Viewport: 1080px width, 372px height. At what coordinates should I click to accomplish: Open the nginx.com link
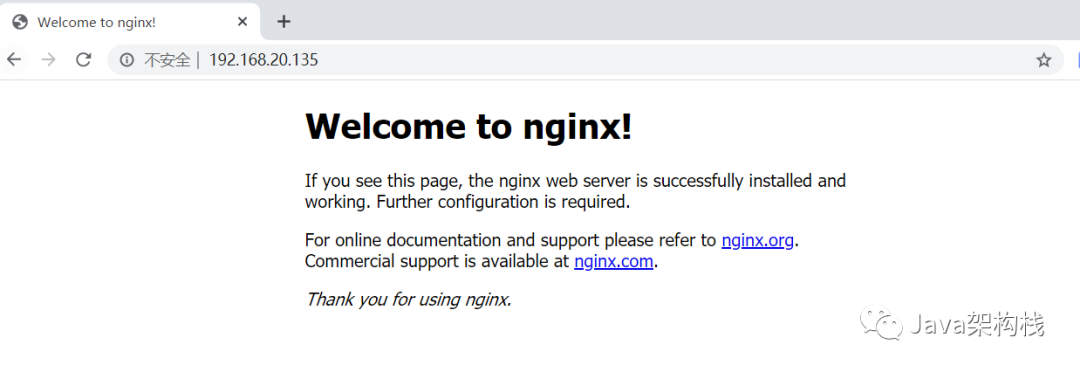(613, 262)
